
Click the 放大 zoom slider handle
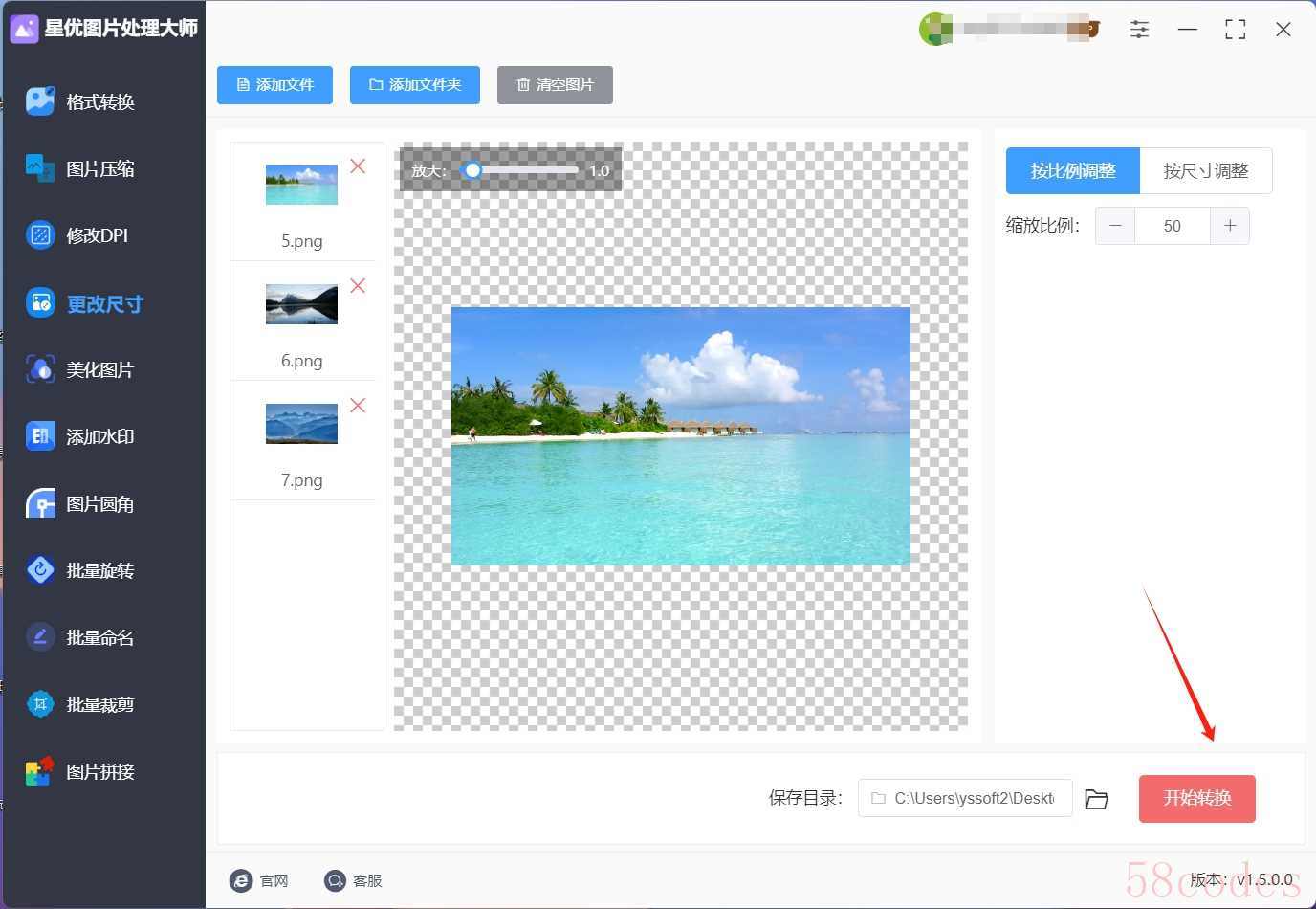point(472,170)
